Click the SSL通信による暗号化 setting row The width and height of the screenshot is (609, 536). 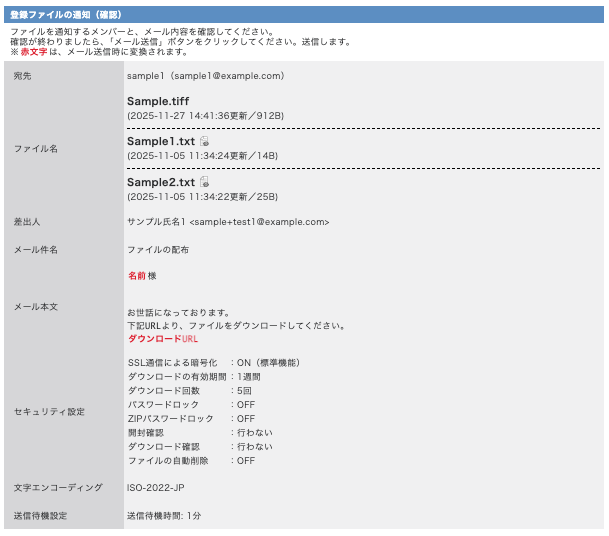coord(214,363)
